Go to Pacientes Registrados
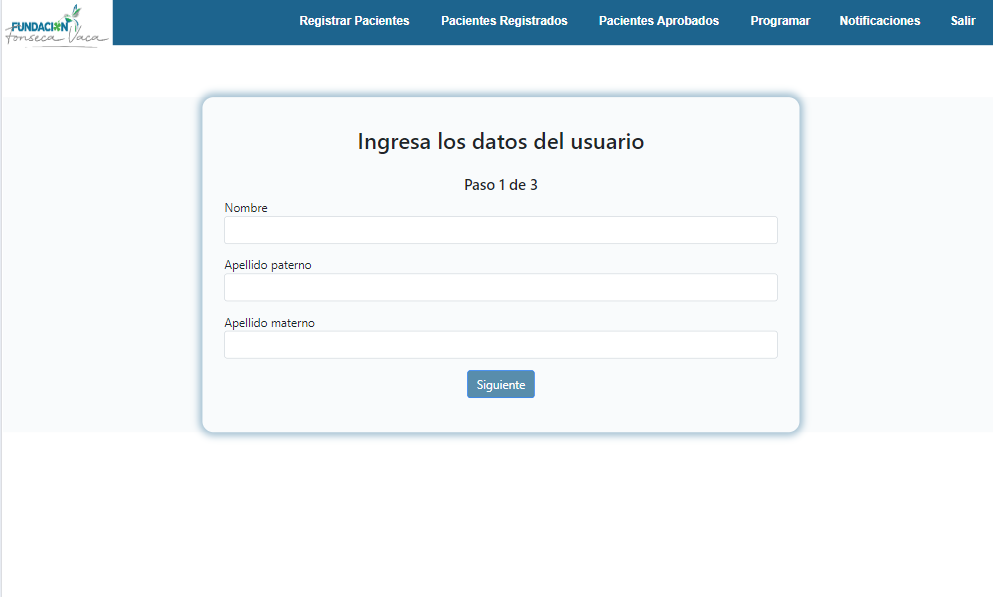The height and width of the screenshot is (597, 993). 504,21
